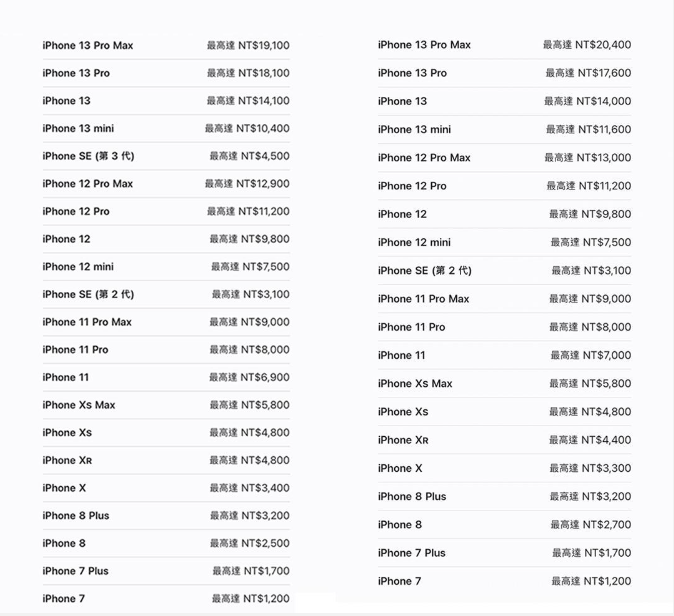The width and height of the screenshot is (674, 616).
Task: Click the NT$20,400 iPhone 13 Pro Max price
Action: (587, 45)
